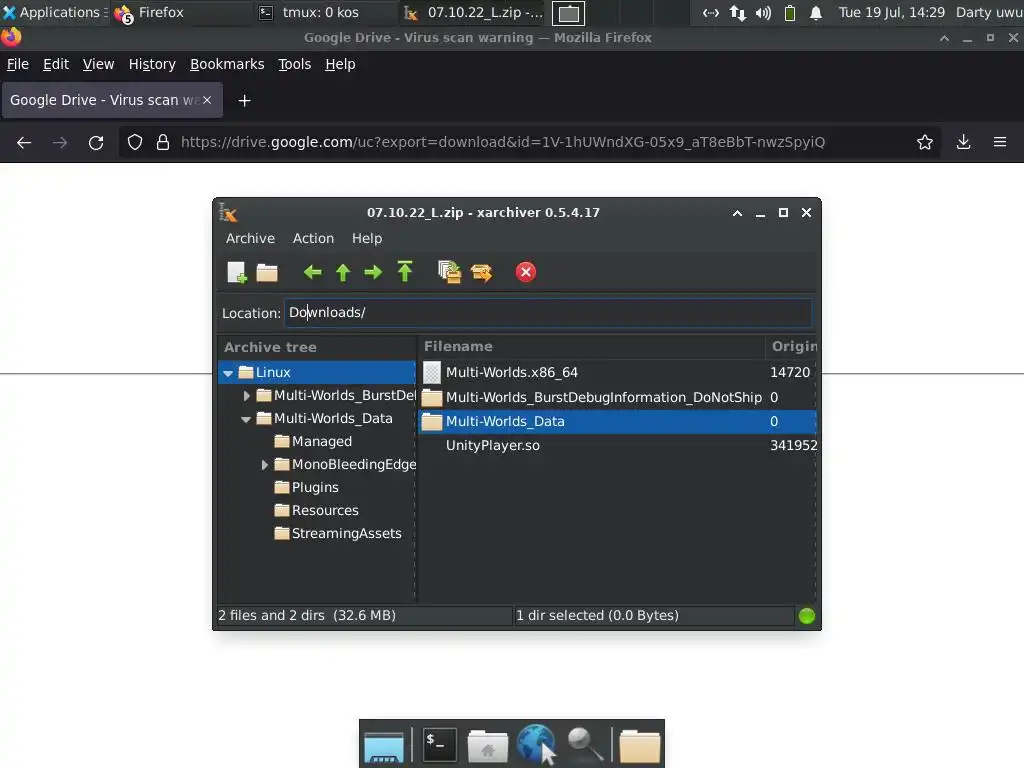This screenshot has height=768, width=1024.
Task: Sort by the Filename column header
Action: 591,347
